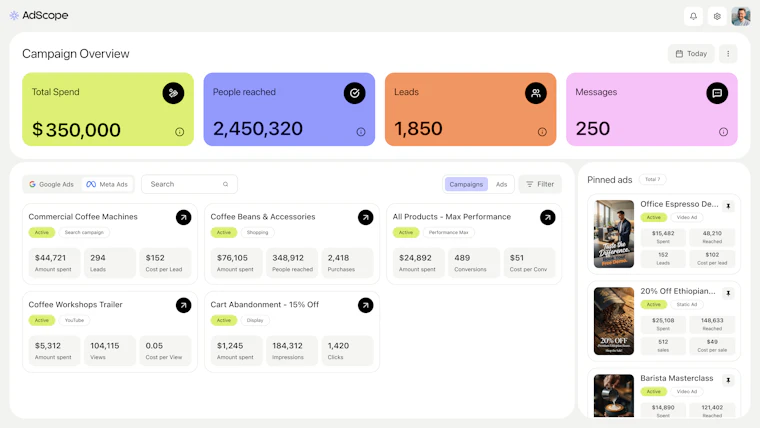760x428 pixels.
Task: Switch to the Meta Ads tab
Action: 107,184
